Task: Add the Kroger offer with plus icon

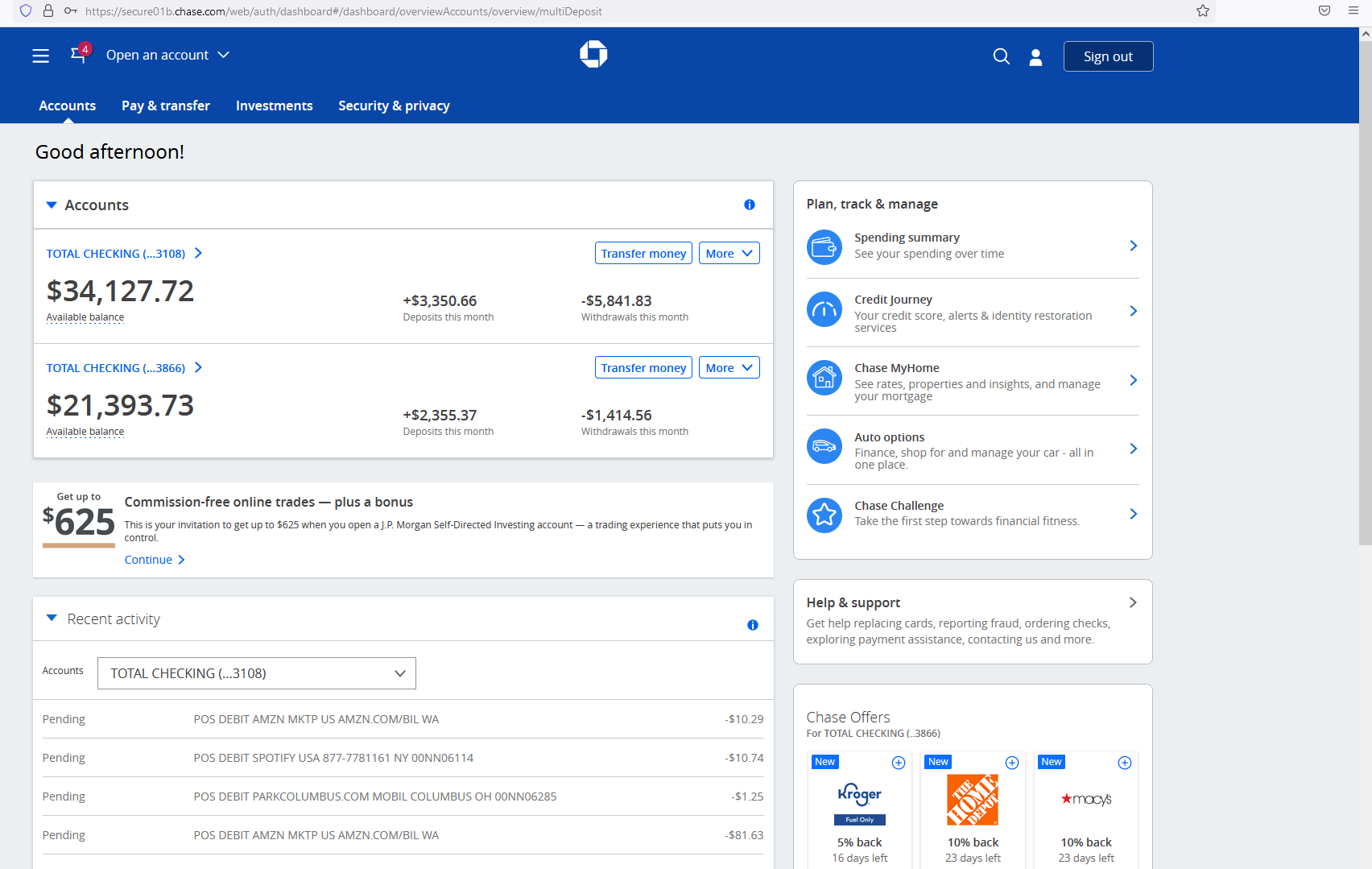Action: click(899, 763)
